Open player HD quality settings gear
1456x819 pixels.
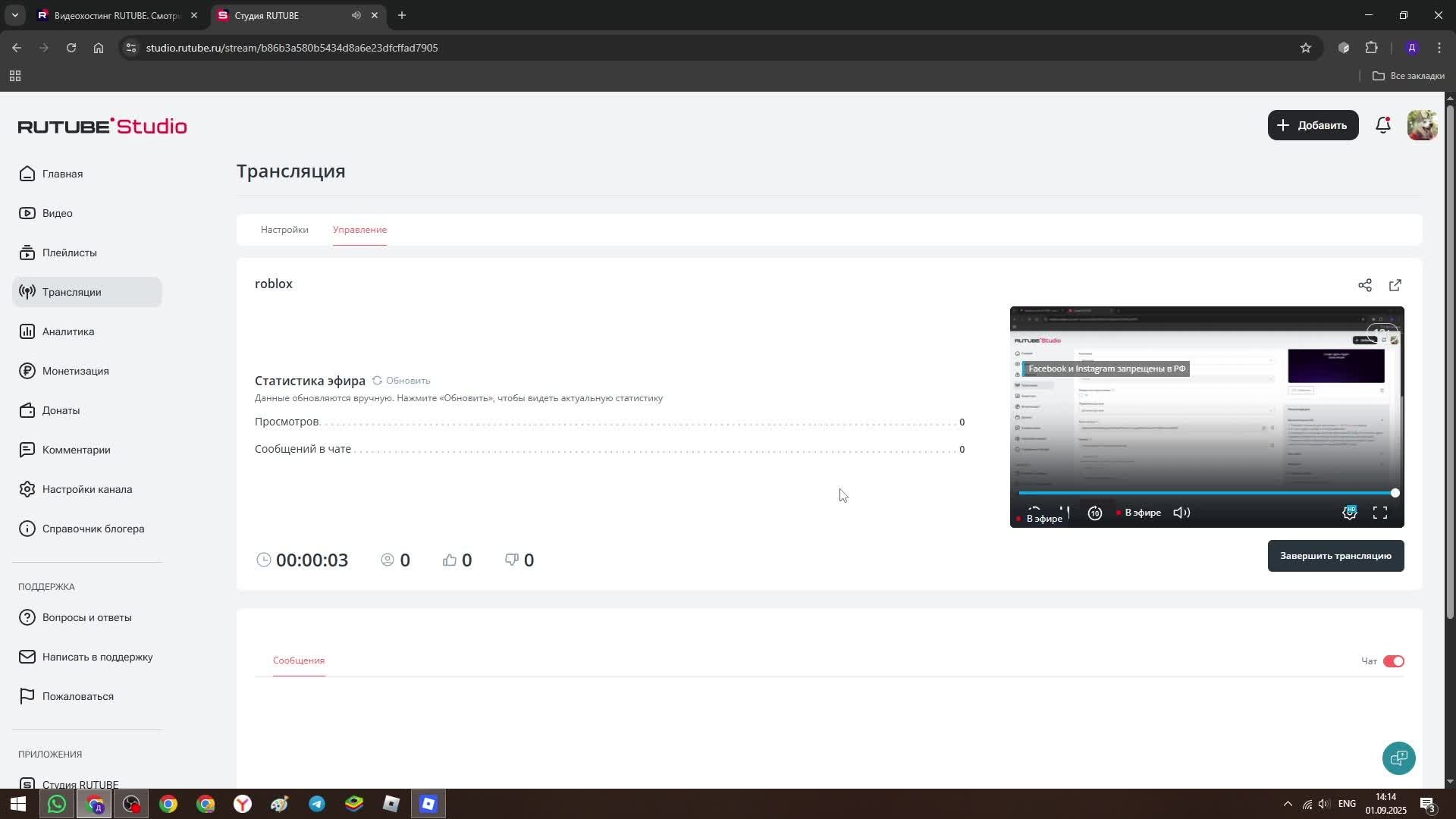(x=1349, y=513)
